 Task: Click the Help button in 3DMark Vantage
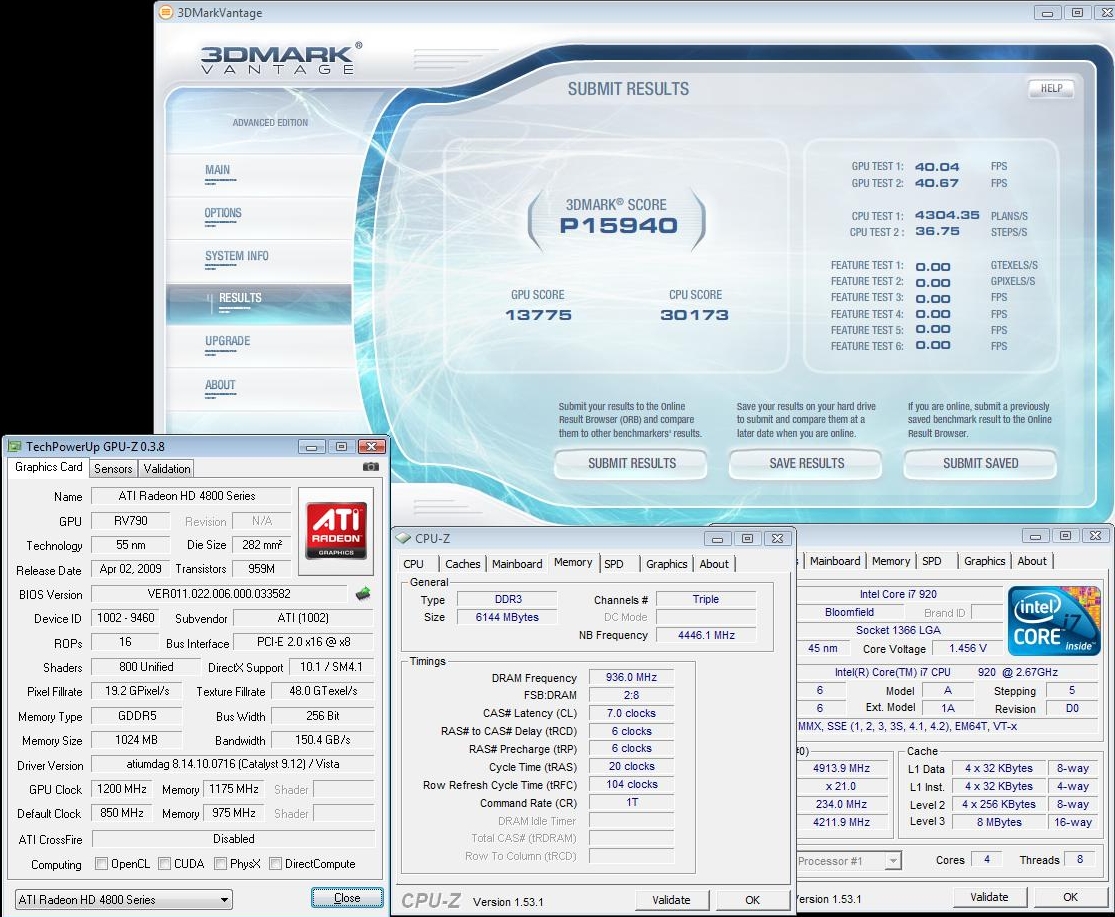pyautogui.click(x=1052, y=88)
